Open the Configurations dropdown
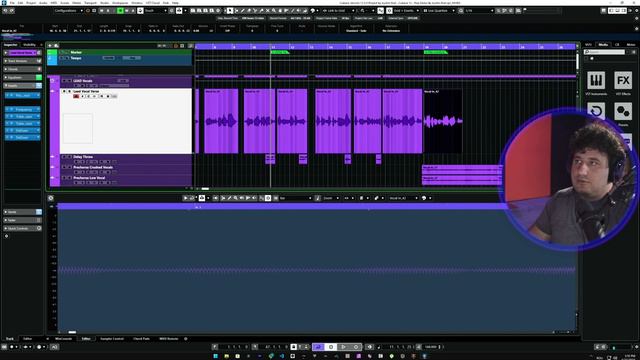Screen dimensions: 640x360 [68, 11]
